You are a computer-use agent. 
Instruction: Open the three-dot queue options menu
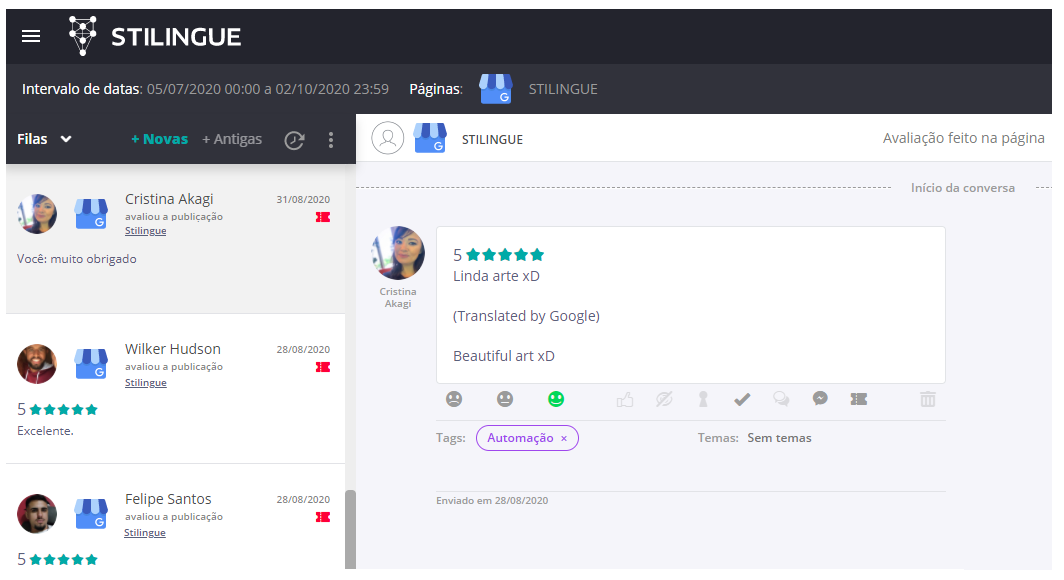331,140
